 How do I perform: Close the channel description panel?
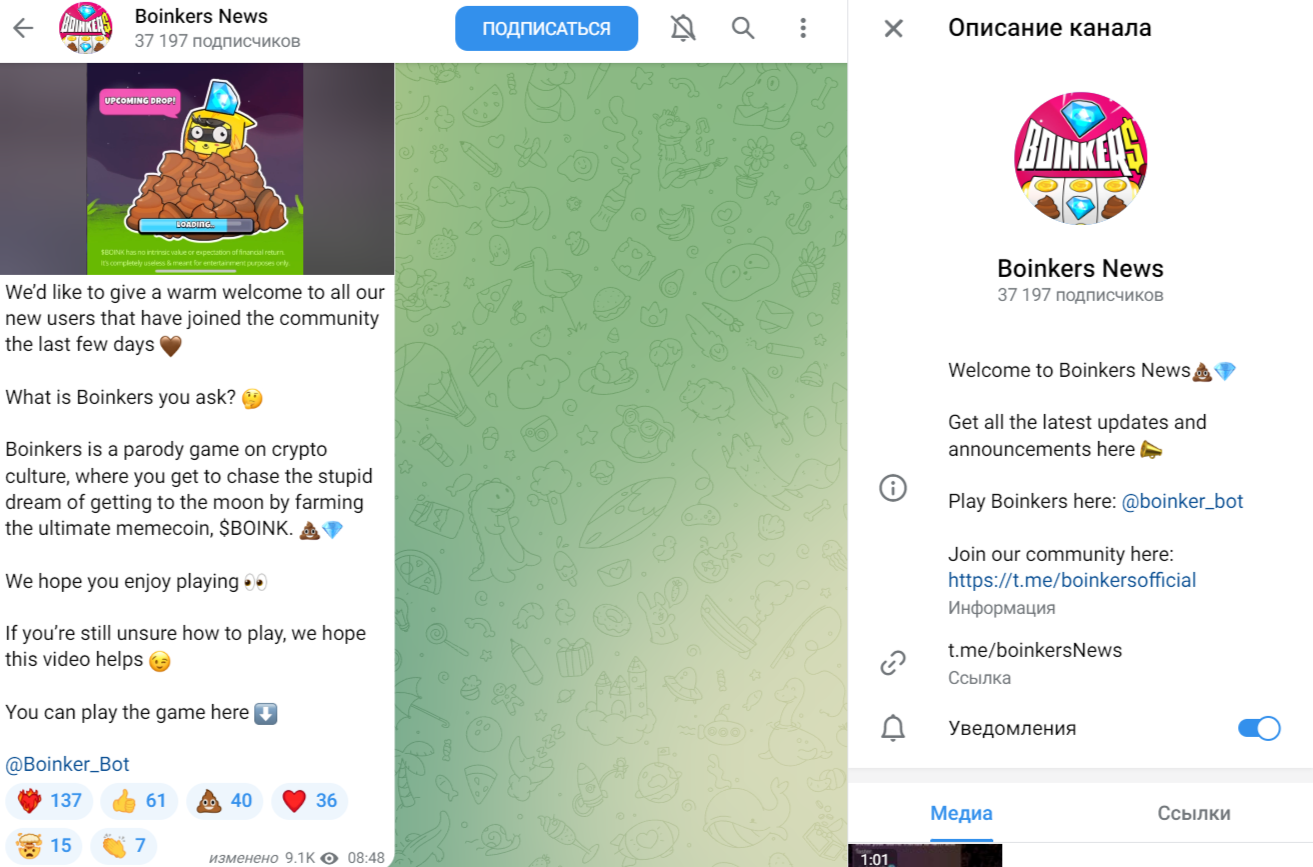(893, 28)
